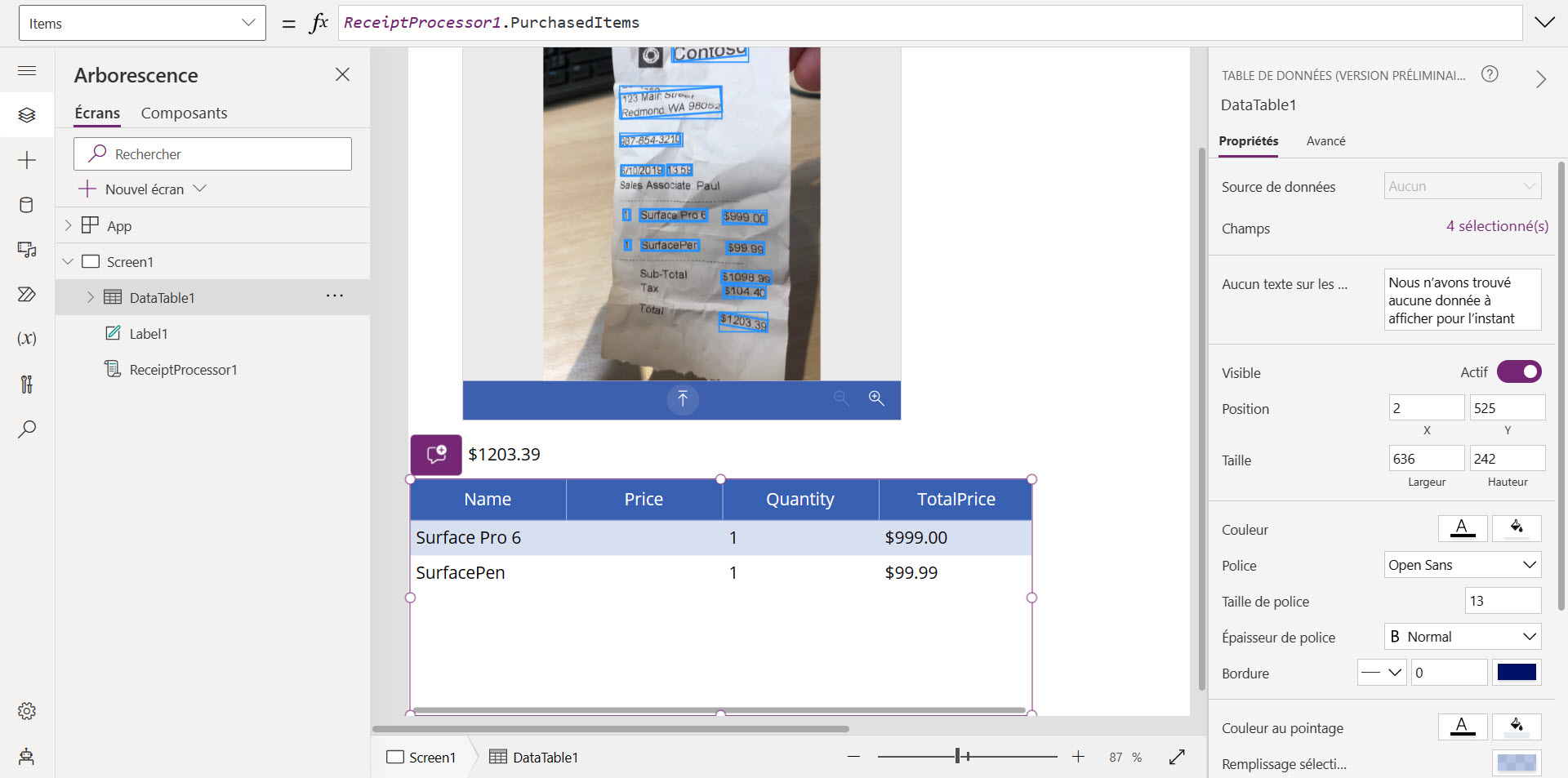Click the fit to window arrows icon
Viewport: 1568px width, 778px height.
1177,757
